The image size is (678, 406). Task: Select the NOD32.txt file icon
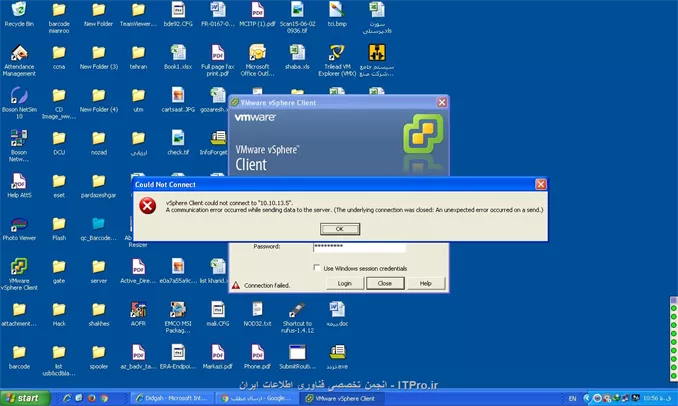pyautogui.click(x=257, y=314)
